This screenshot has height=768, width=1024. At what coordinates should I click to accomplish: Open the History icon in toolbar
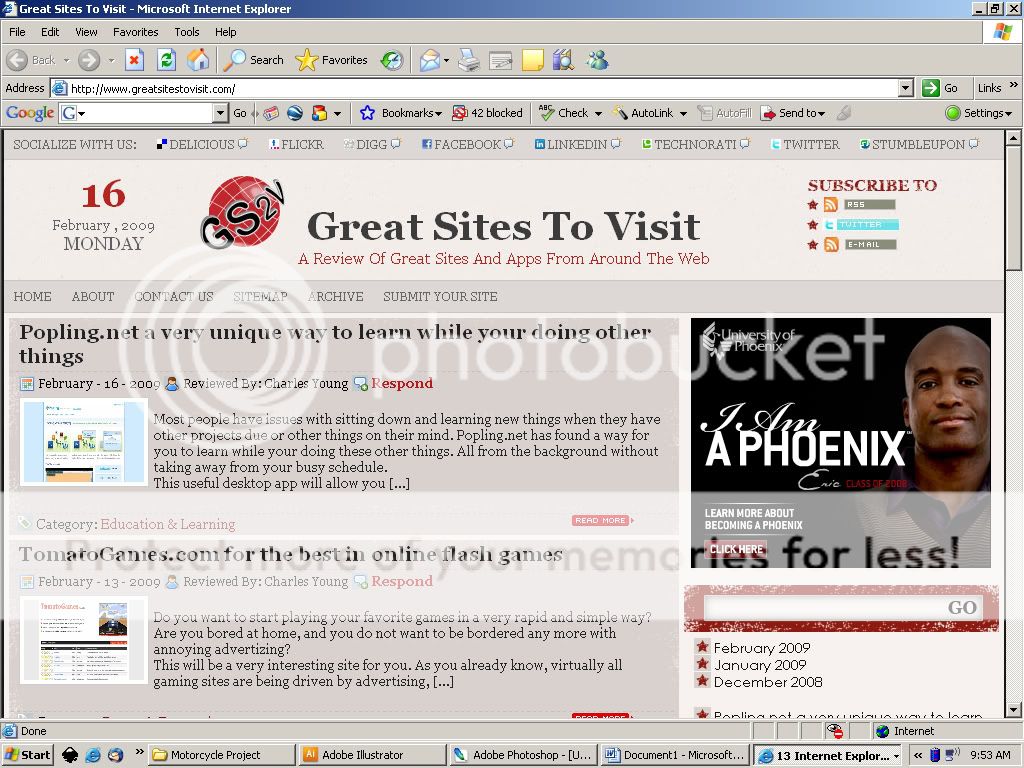point(392,61)
